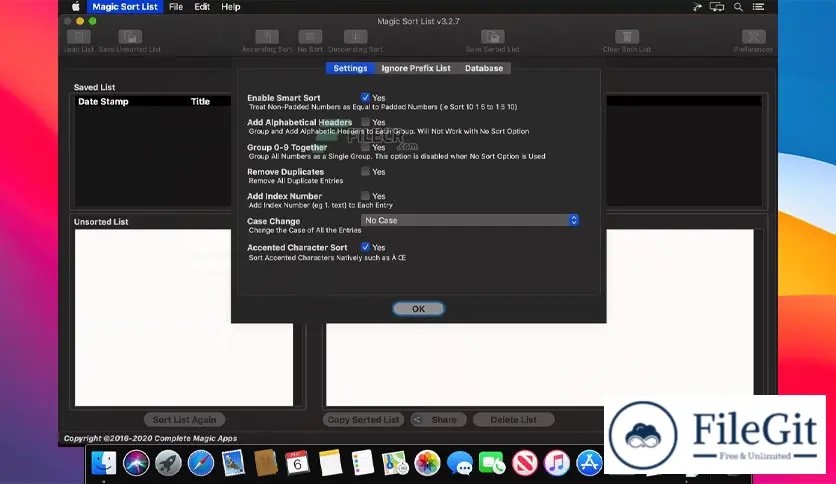Click the Share button
Viewport: 836px width, 484px height.
tap(438, 420)
